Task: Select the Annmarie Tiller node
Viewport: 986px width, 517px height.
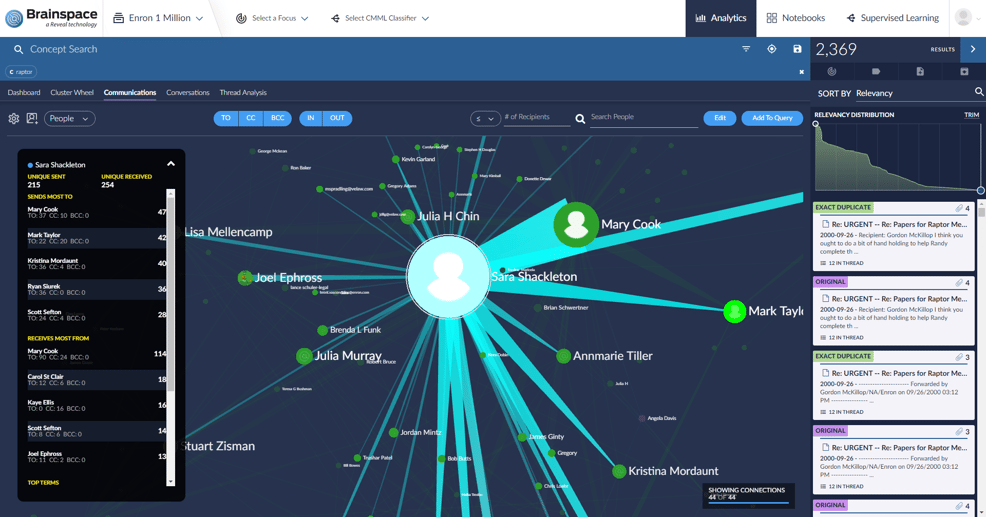Action: click(563, 356)
